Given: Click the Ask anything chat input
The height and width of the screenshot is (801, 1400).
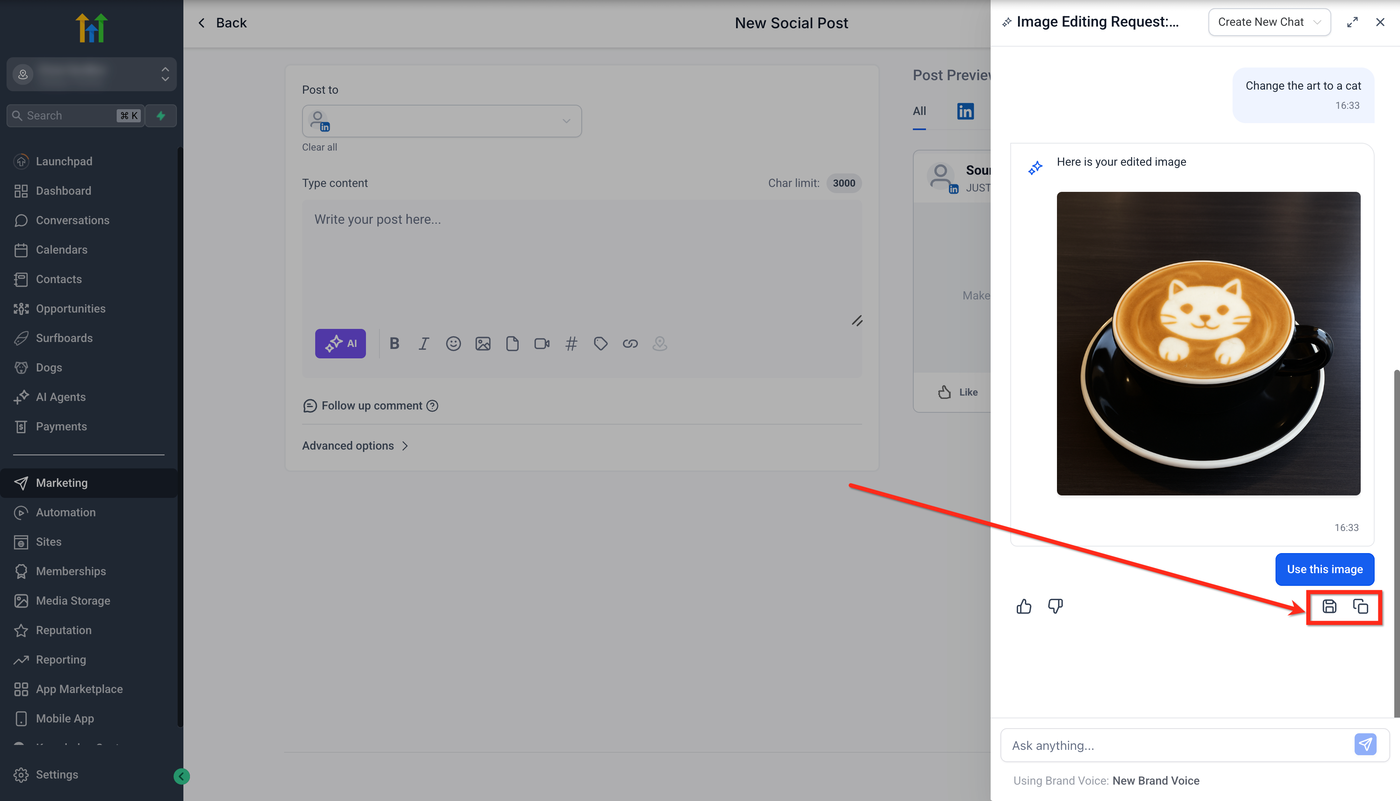Looking at the screenshot, I should (1176, 745).
